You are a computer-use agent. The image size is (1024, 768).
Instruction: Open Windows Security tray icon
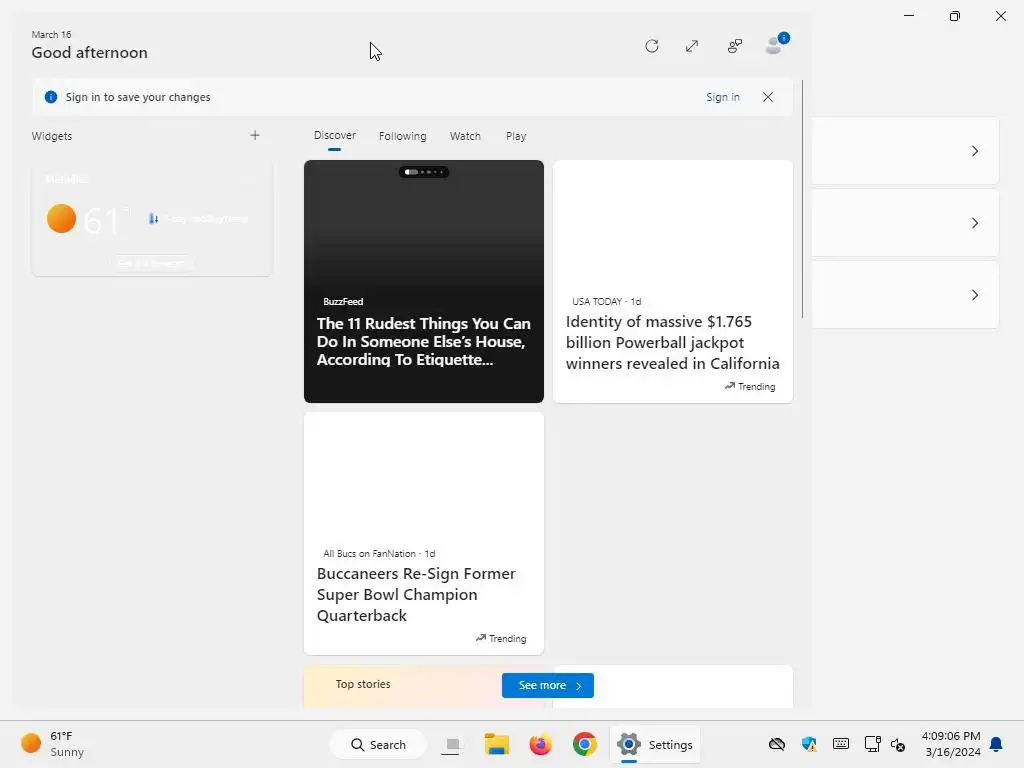[x=808, y=744]
